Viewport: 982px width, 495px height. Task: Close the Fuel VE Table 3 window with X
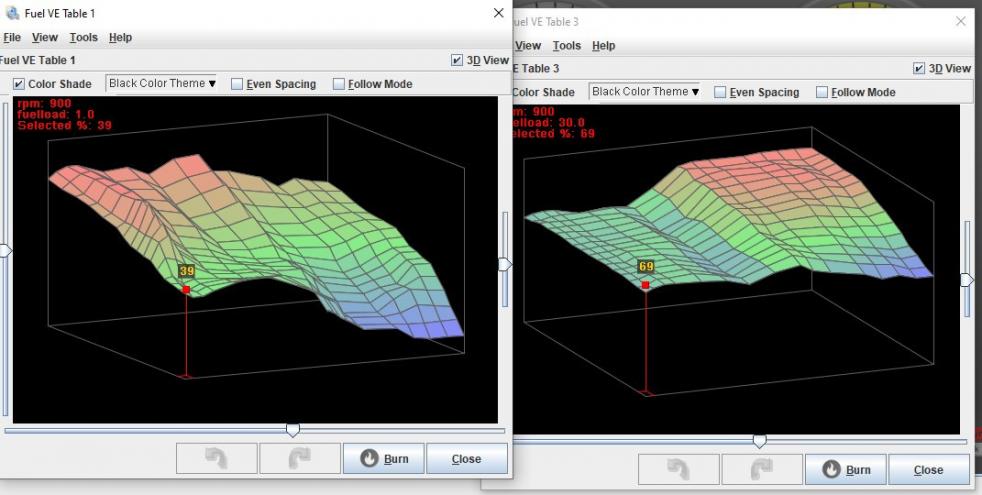(961, 21)
